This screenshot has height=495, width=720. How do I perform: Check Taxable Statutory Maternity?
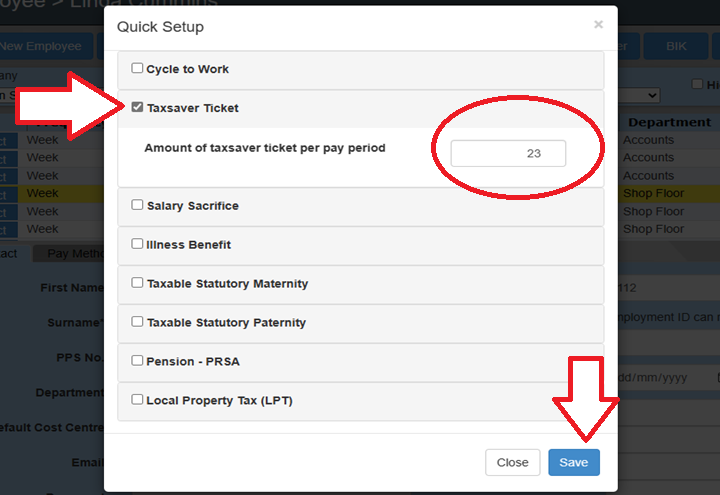point(138,283)
